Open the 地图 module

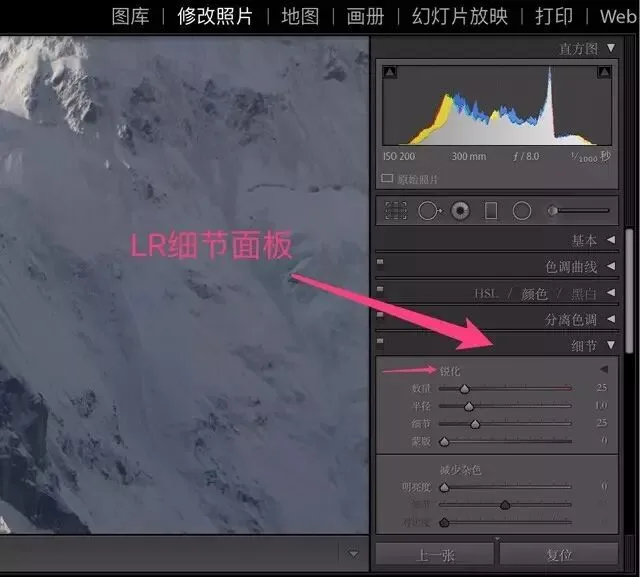click(300, 17)
